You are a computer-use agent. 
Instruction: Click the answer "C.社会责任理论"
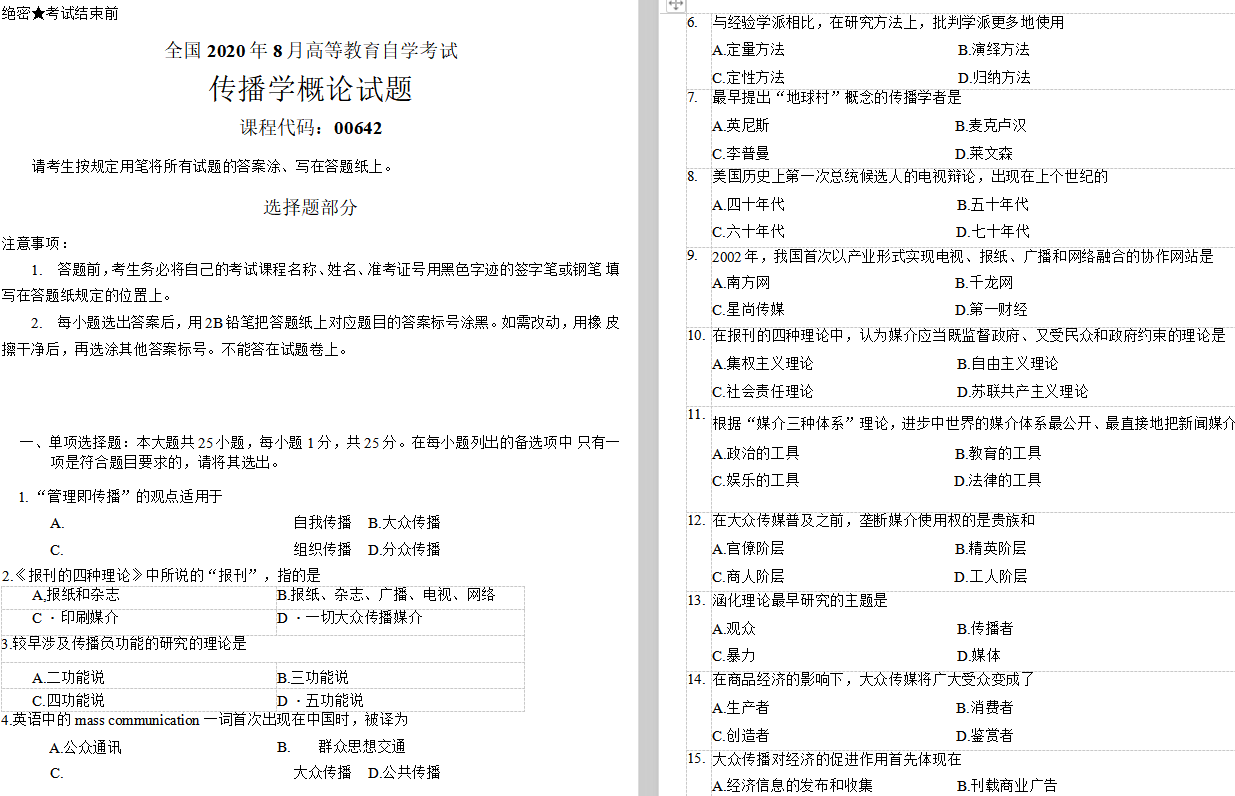point(763,392)
